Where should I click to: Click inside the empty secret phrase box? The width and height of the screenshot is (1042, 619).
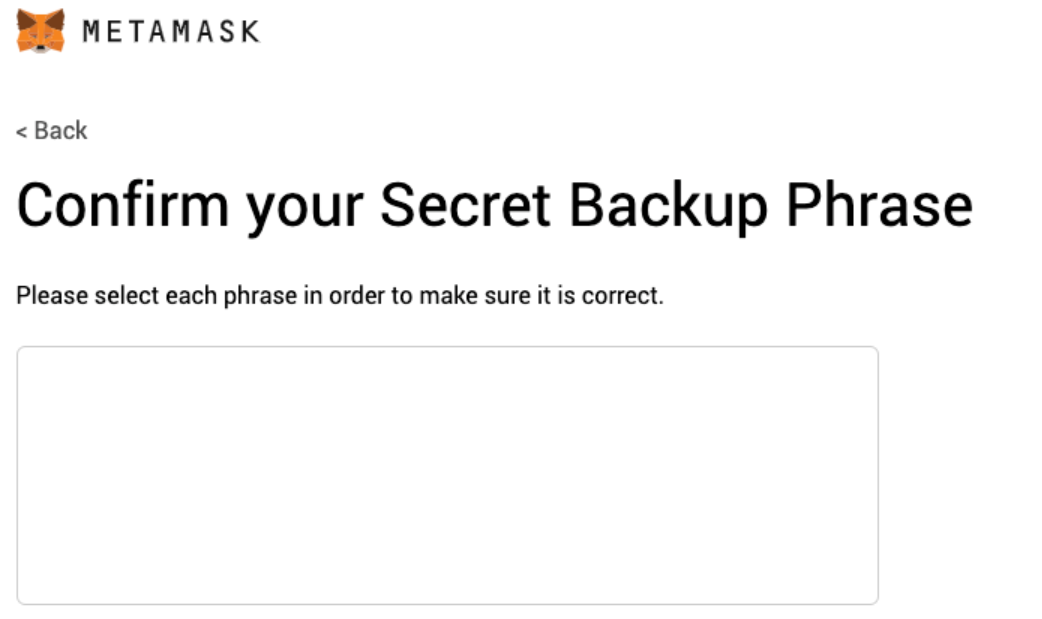(447, 475)
